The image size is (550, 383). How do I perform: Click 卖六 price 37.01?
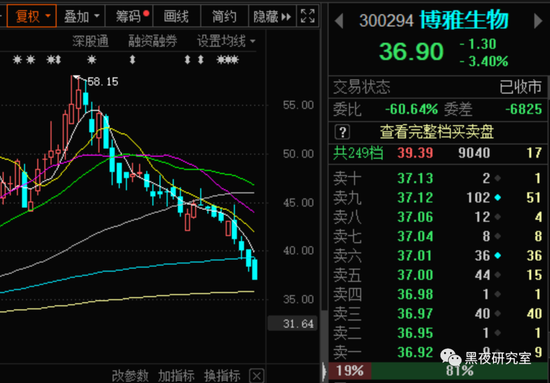415,256
